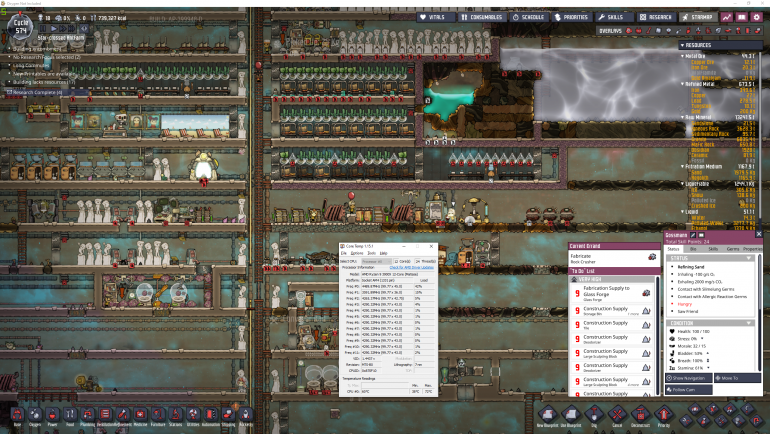
Task: Select the Deconstruct tool
Action: click(640, 416)
